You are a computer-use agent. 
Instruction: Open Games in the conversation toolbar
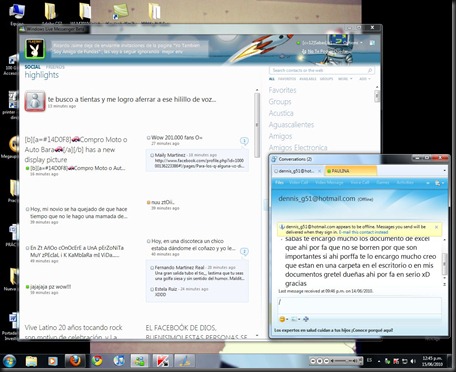[x=382, y=183]
